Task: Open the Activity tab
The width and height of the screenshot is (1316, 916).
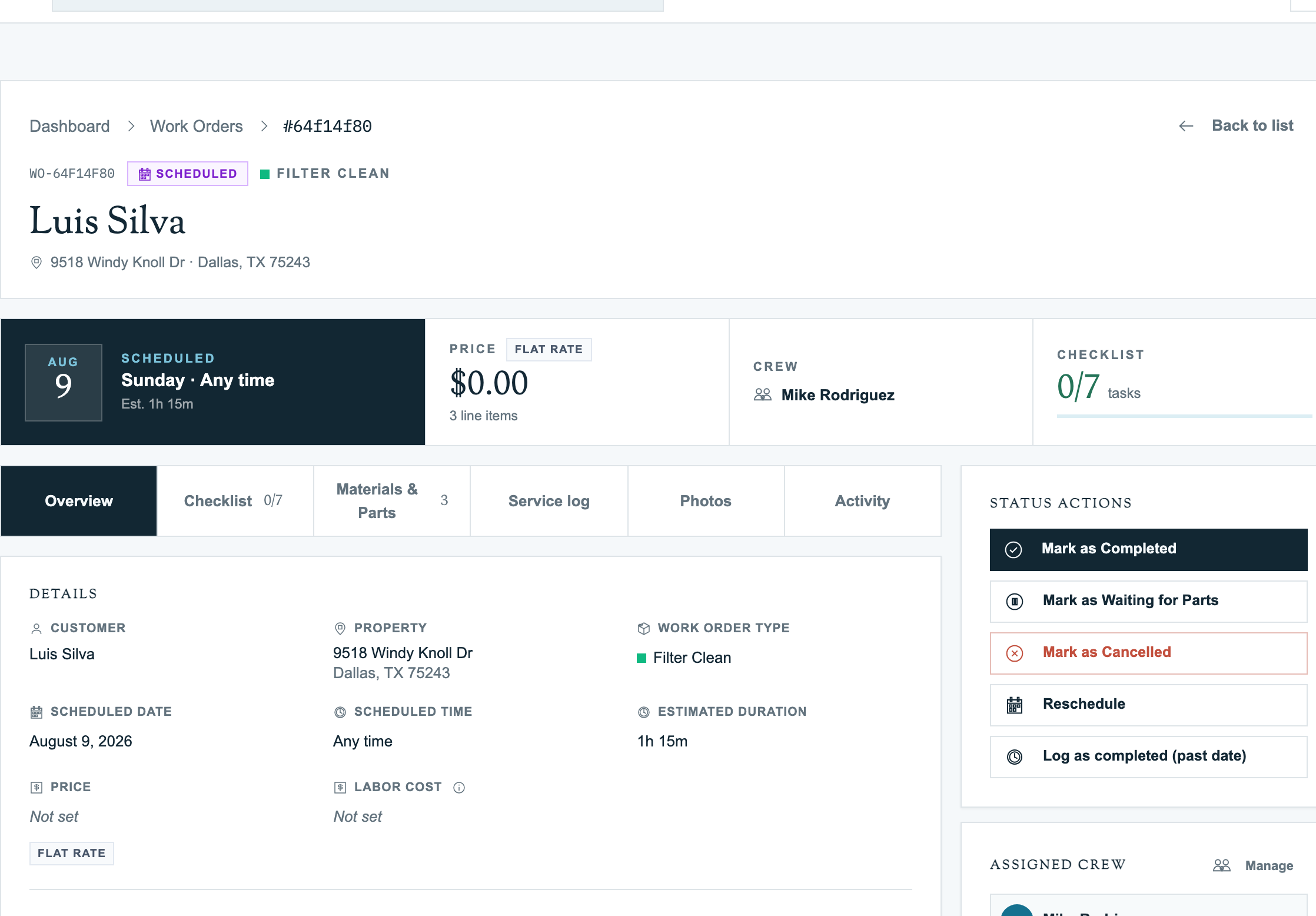Action: pos(862,501)
